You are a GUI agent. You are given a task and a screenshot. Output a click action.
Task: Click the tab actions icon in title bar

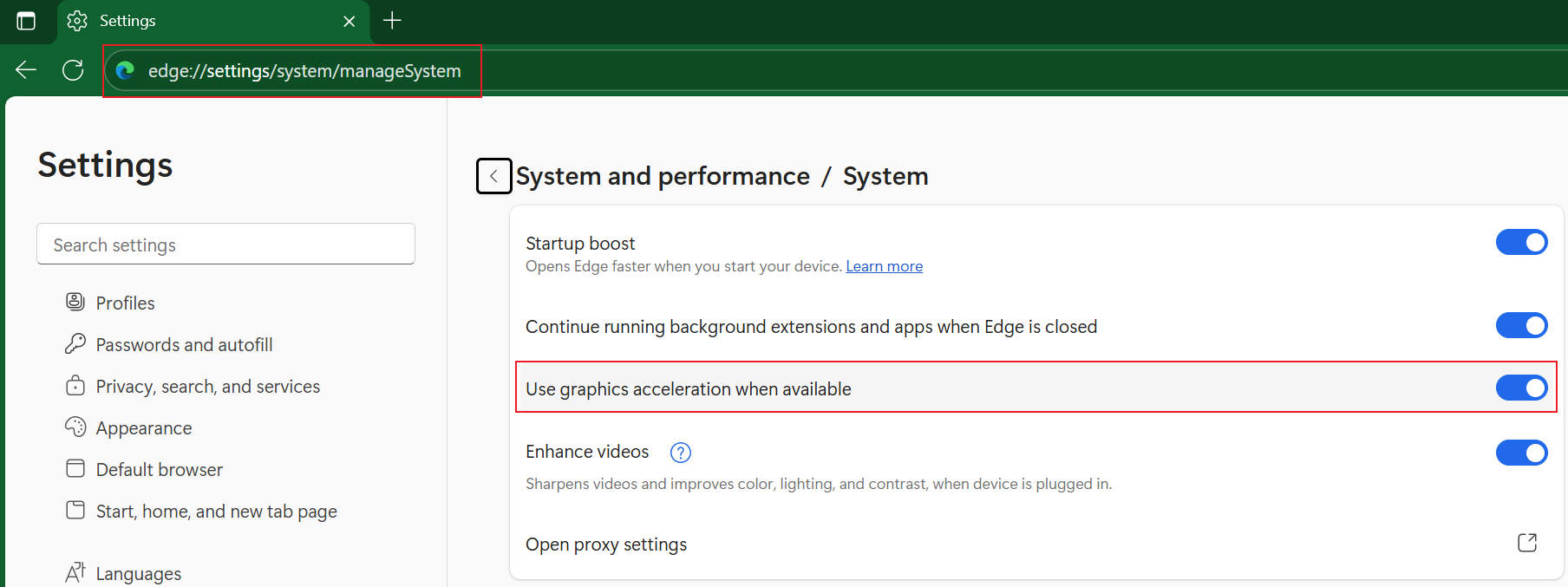(26, 21)
